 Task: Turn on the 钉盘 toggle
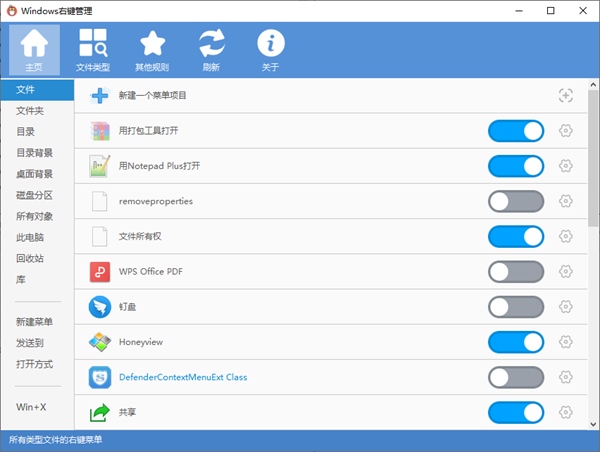coord(516,307)
